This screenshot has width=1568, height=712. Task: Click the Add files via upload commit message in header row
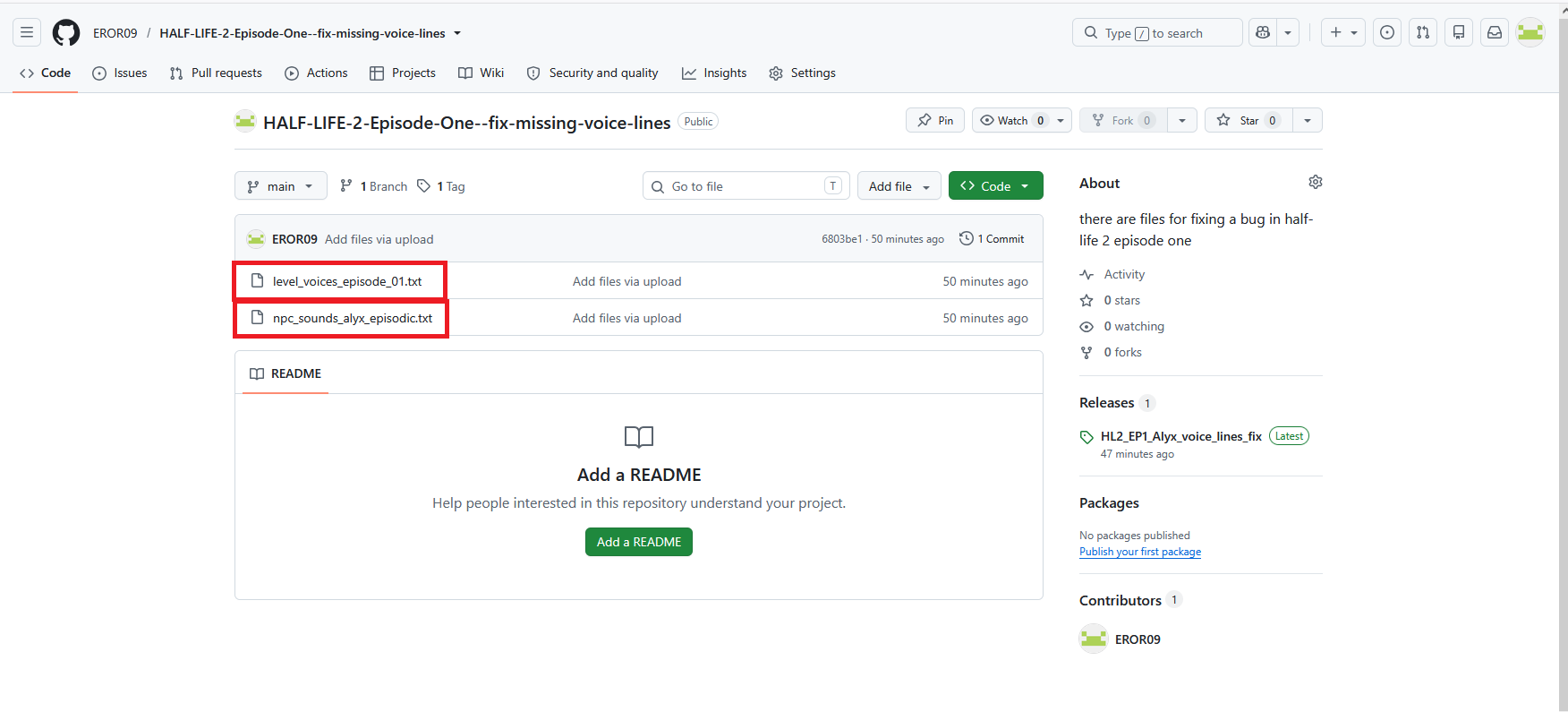click(379, 239)
